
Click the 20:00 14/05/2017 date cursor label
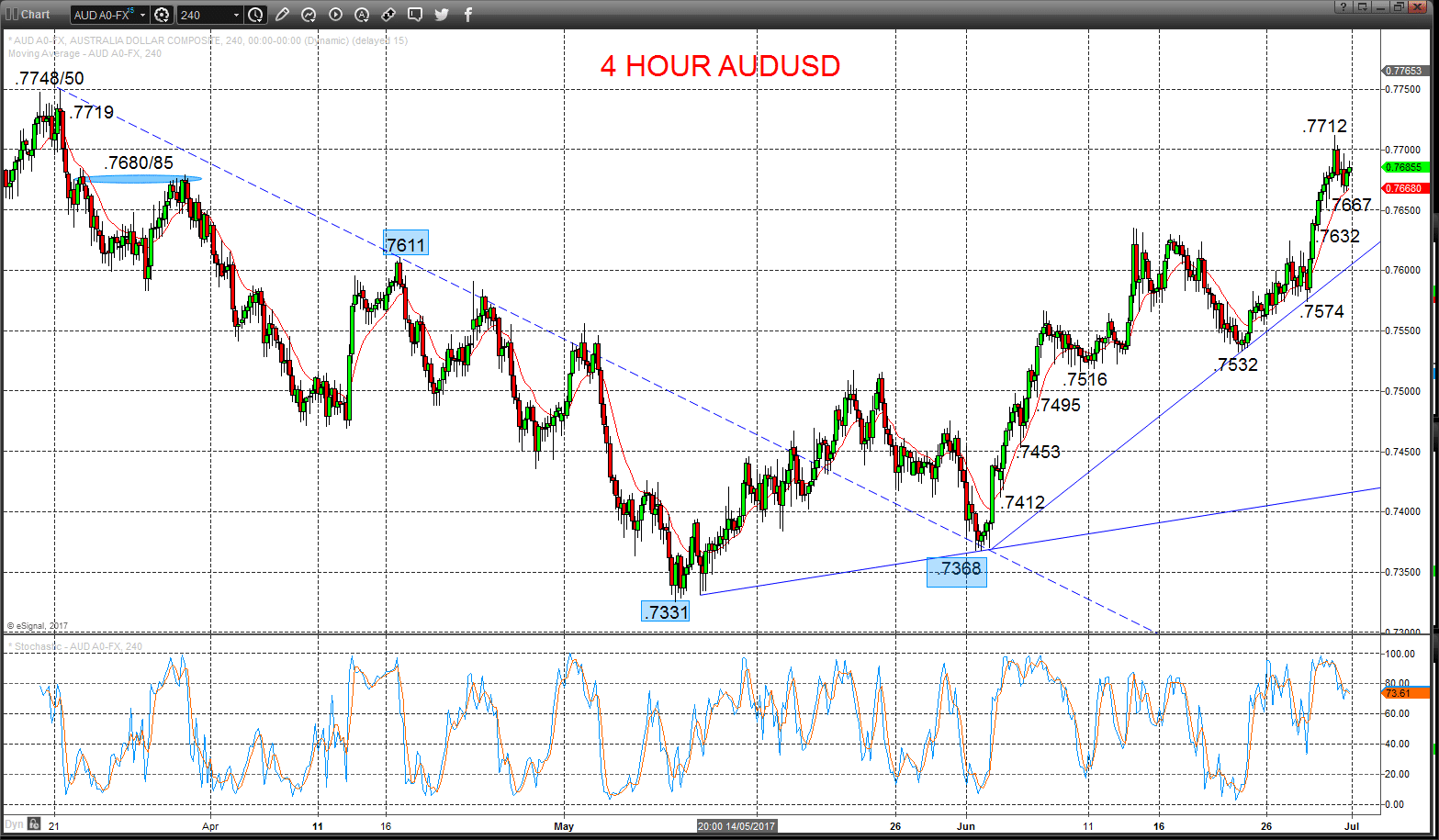coord(737,825)
